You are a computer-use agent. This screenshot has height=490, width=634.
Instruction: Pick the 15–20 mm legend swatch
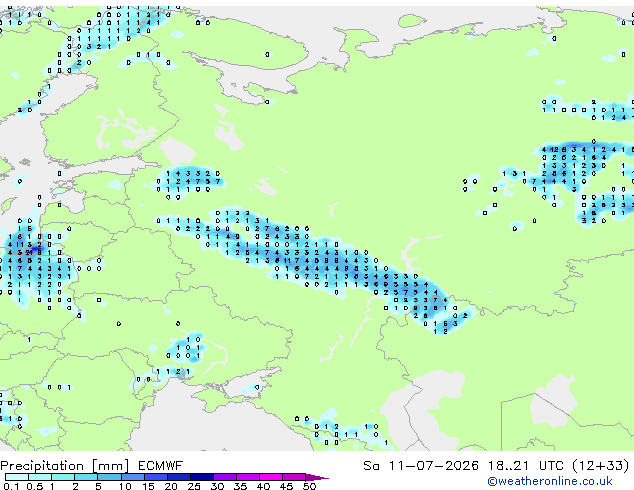[155, 477]
